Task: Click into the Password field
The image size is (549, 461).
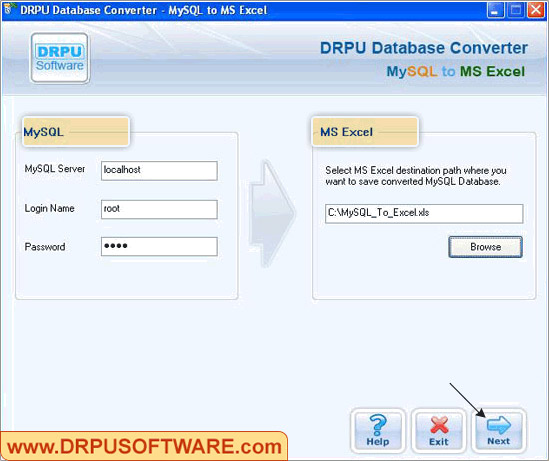Action: [x=159, y=246]
